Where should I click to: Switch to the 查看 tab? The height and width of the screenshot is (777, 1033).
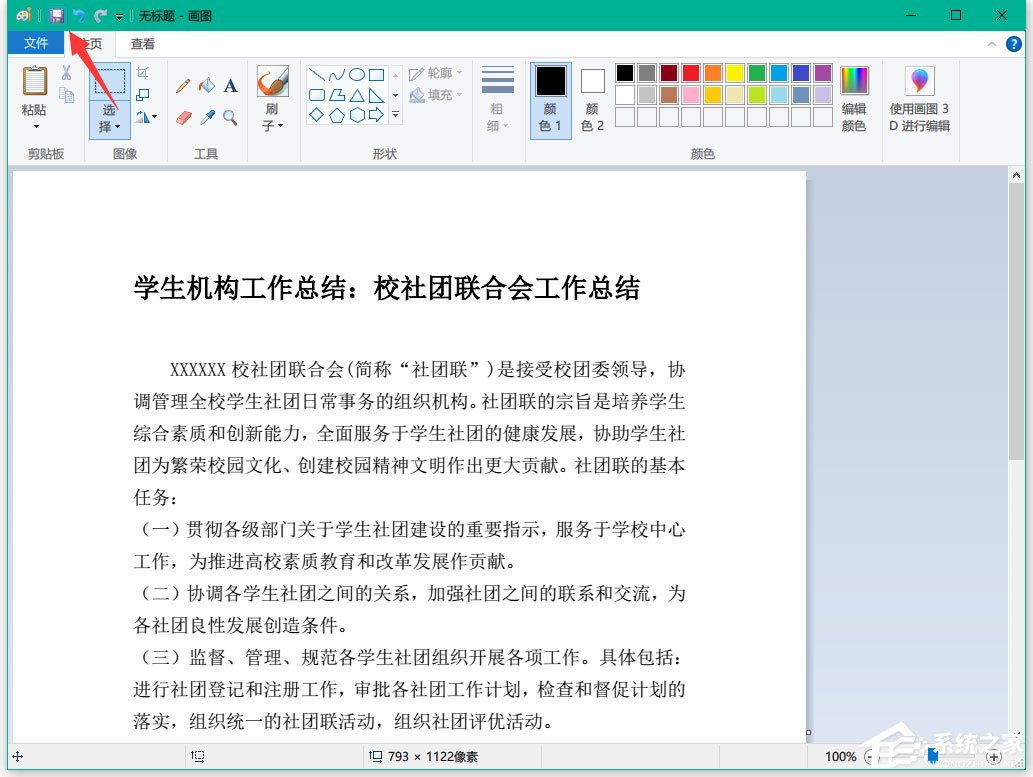[x=141, y=43]
